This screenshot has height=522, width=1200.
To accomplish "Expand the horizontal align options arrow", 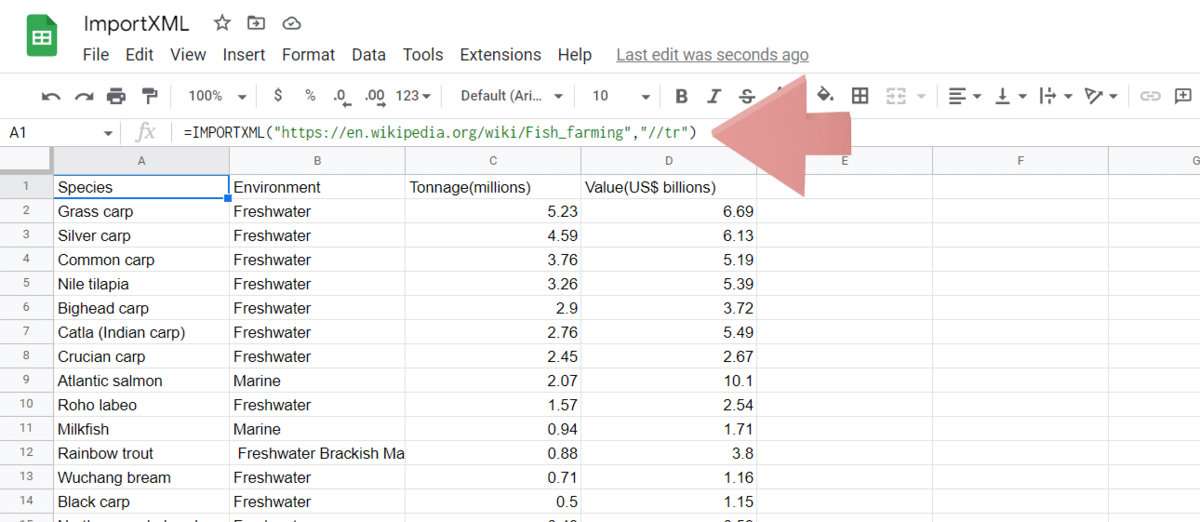I will click(x=977, y=97).
